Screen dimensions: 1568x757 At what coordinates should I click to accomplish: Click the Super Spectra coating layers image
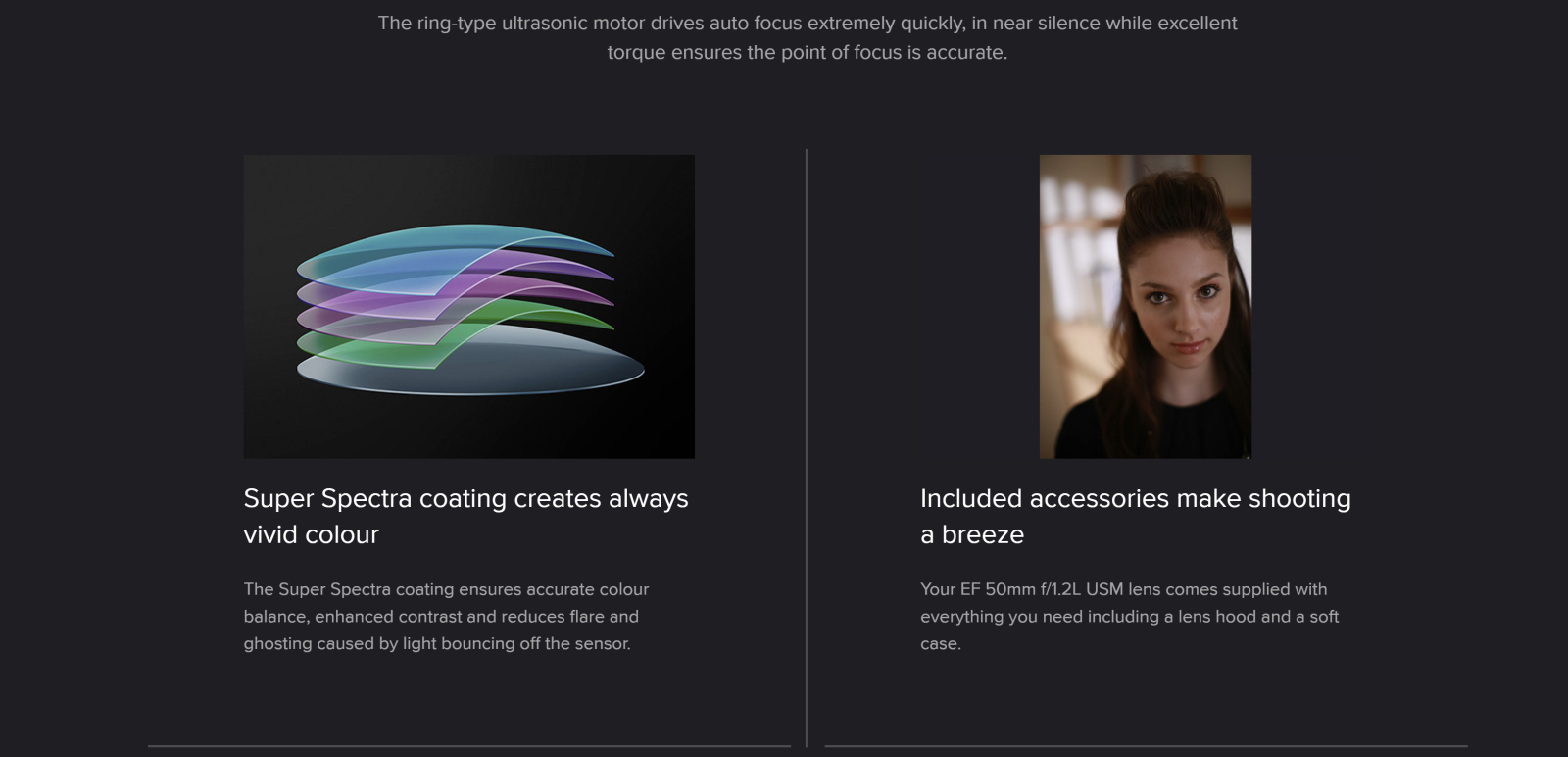468,306
